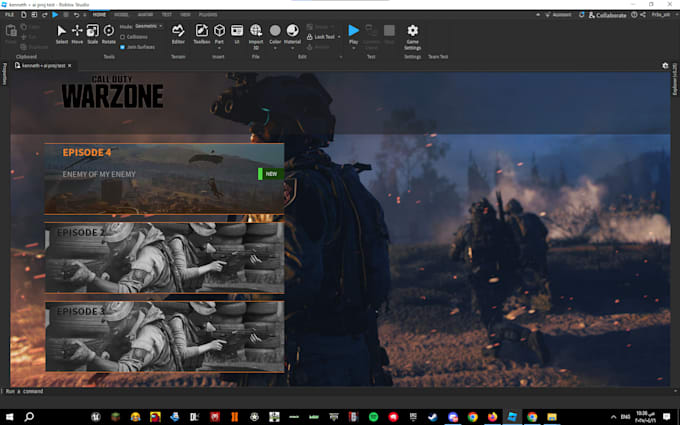680x425 pixels.
Task: Activate the Scale tool
Action: coord(93,34)
